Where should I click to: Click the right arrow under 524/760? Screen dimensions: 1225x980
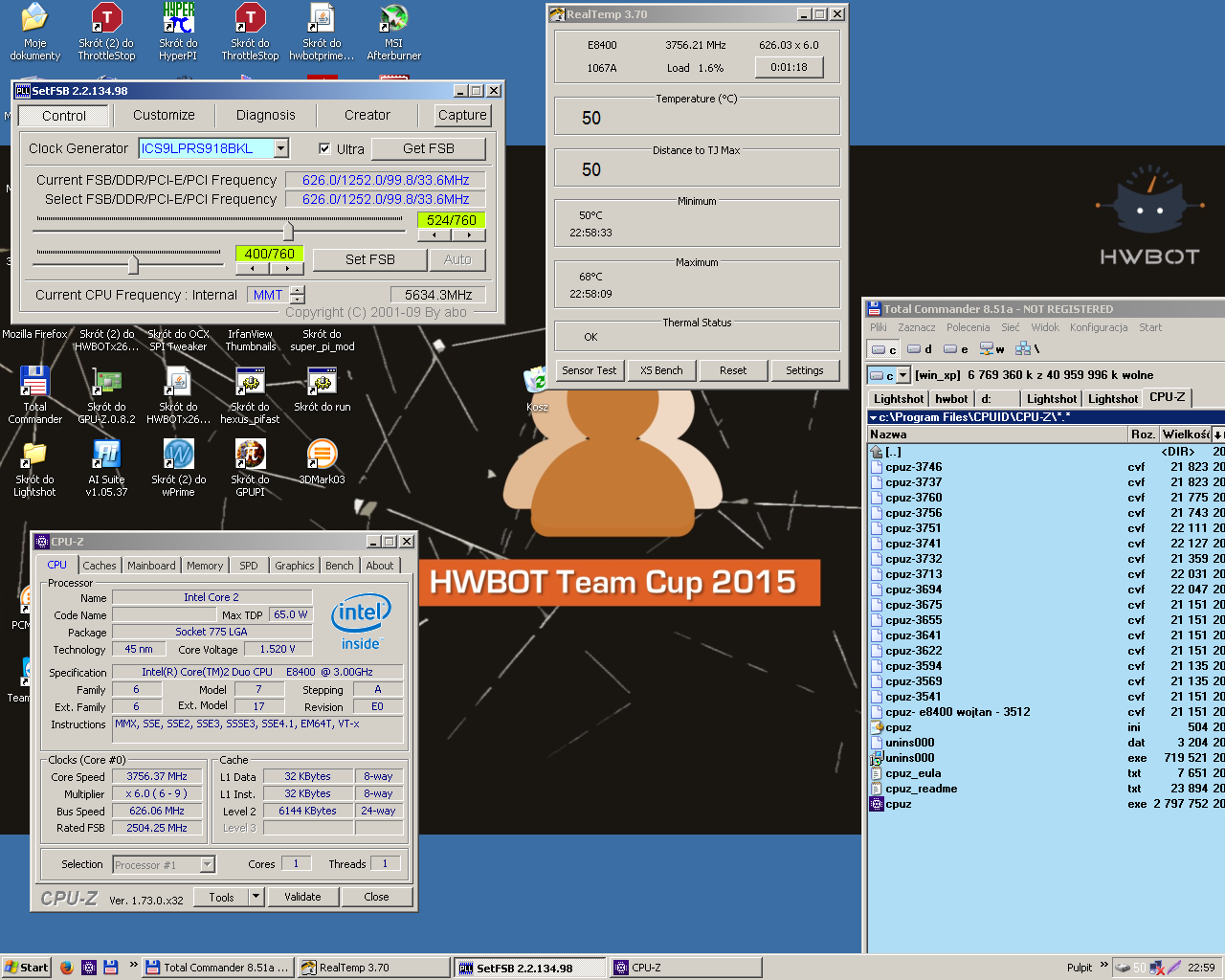point(469,234)
